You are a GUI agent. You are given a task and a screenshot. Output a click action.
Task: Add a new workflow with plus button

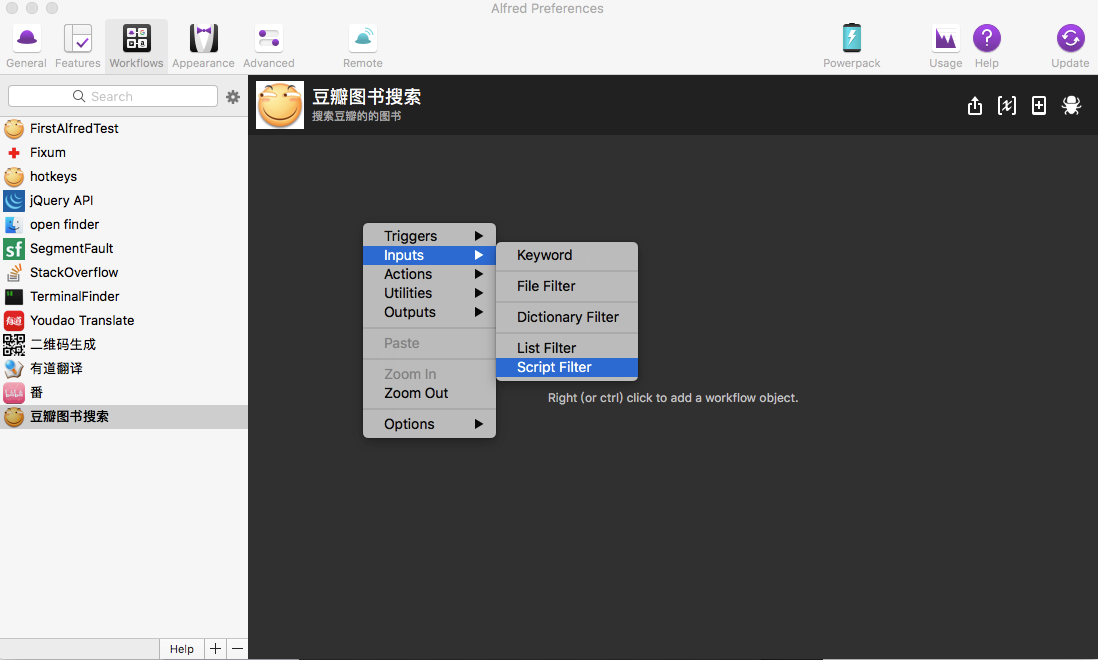pos(215,649)
